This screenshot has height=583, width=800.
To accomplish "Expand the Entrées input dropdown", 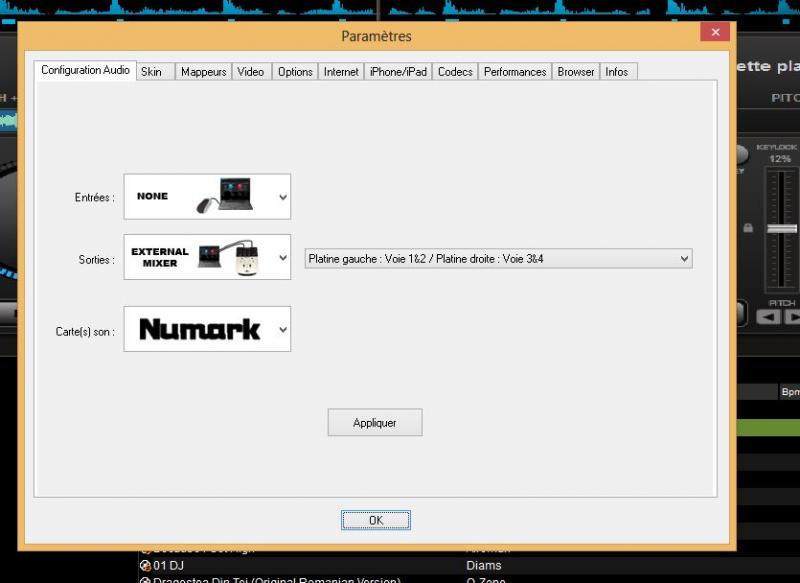I will [207, 197].
